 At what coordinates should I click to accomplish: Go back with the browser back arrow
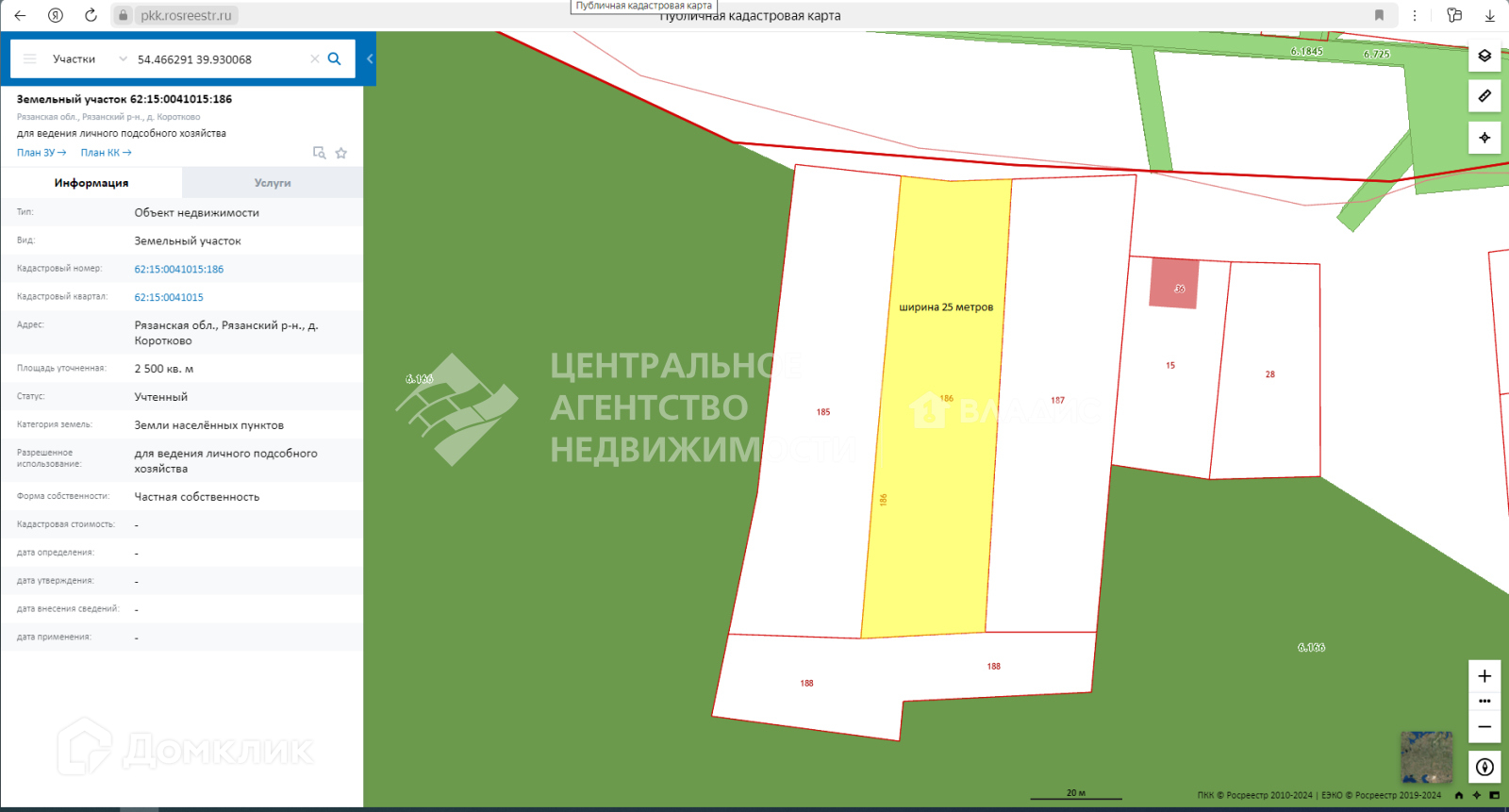[x=20, y=15]
